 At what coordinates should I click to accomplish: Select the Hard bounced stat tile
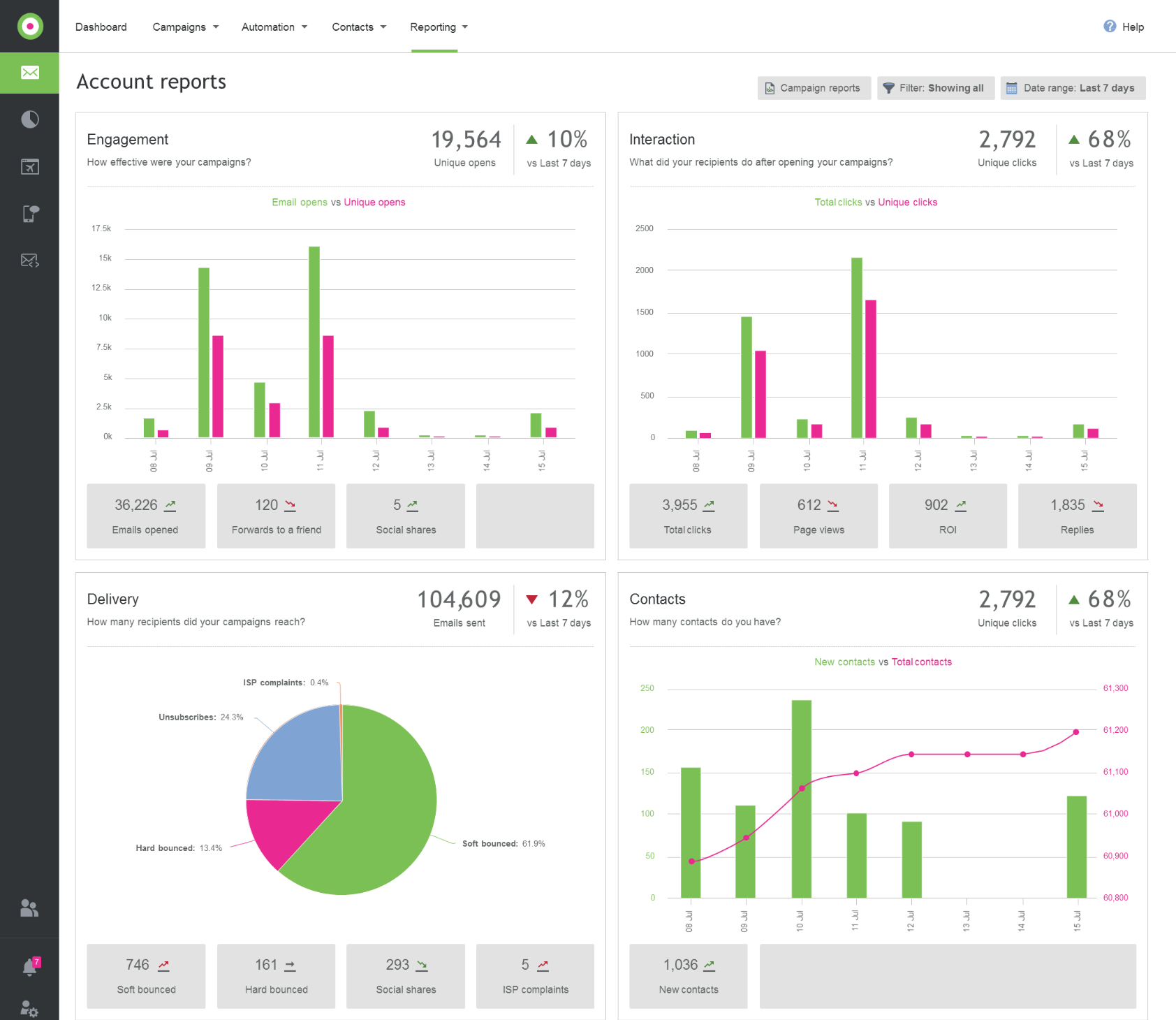pyautogui.click(x=276, y=976)
